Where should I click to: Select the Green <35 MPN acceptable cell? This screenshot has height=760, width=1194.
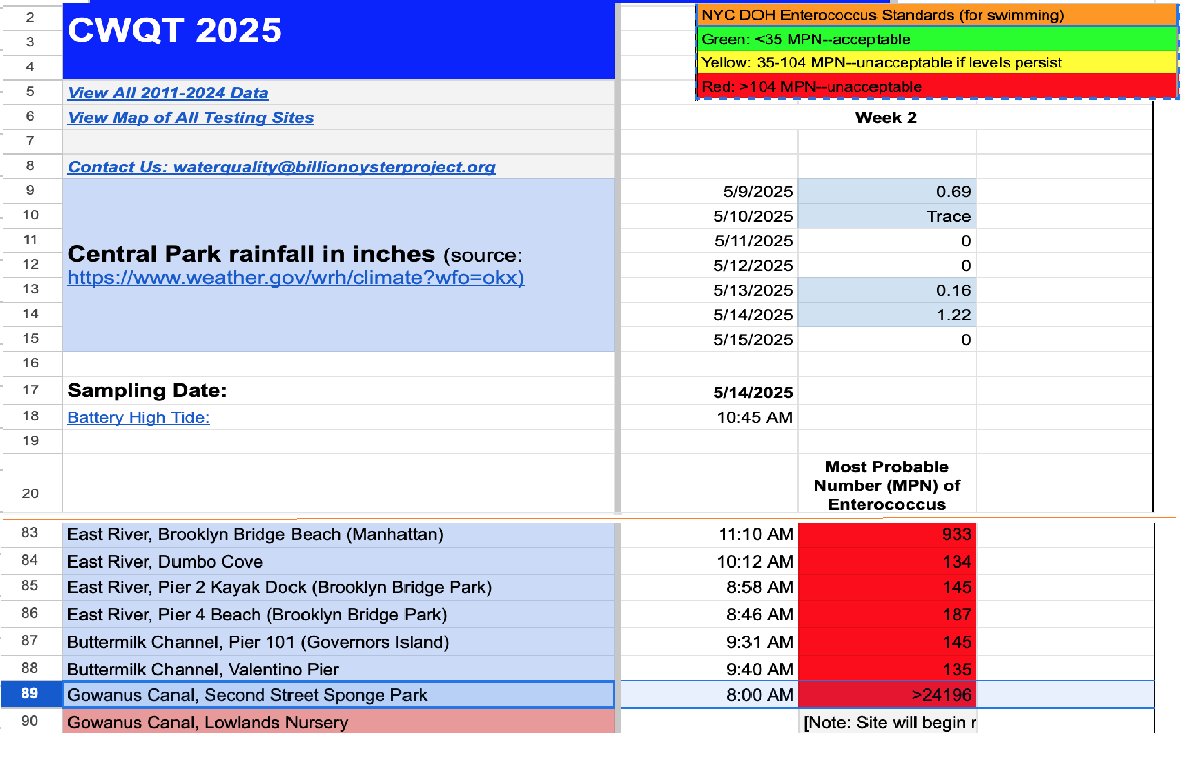click(937, 39)
